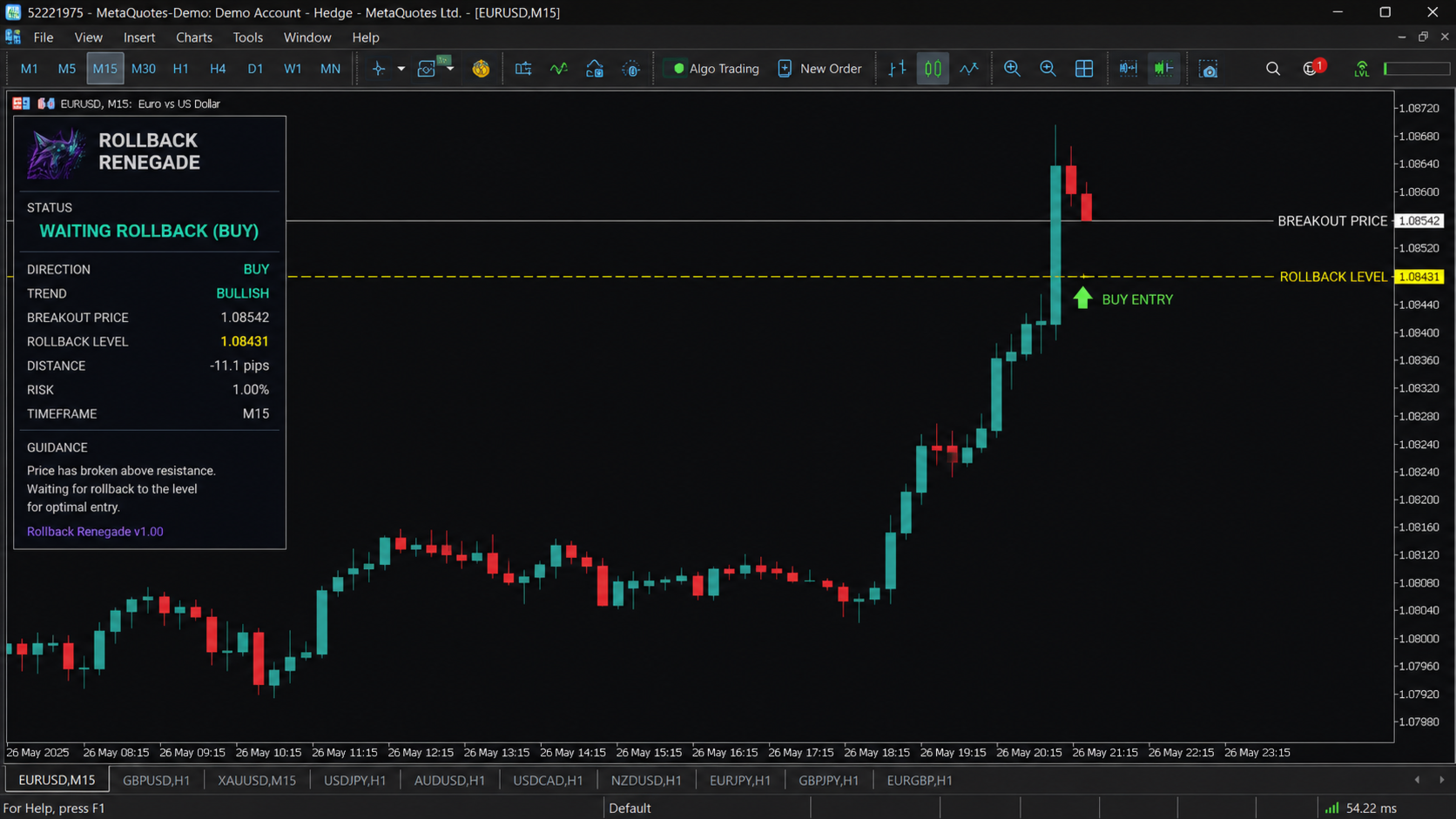Click the Default profile in status bar
The image size is (1456, 819).
point(630,808)
